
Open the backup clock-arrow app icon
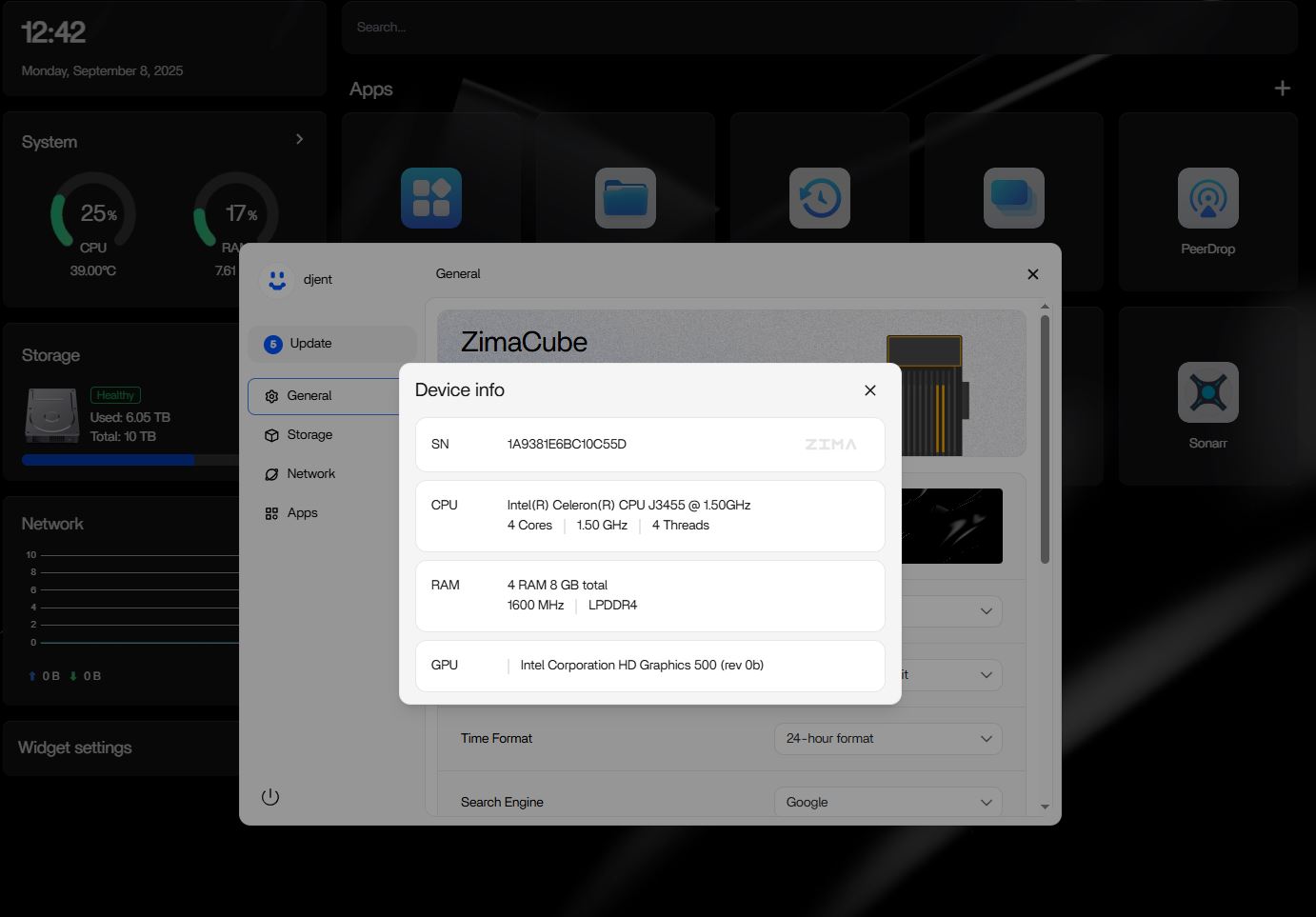[819, 198]
